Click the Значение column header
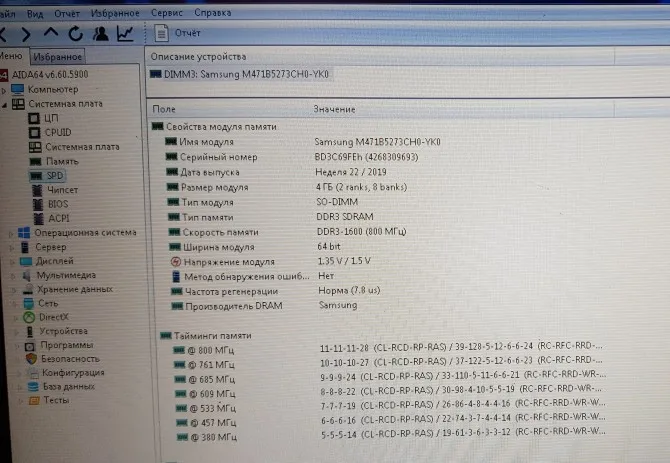The width and height of the screenshot is (670, 463). (334, 109)
